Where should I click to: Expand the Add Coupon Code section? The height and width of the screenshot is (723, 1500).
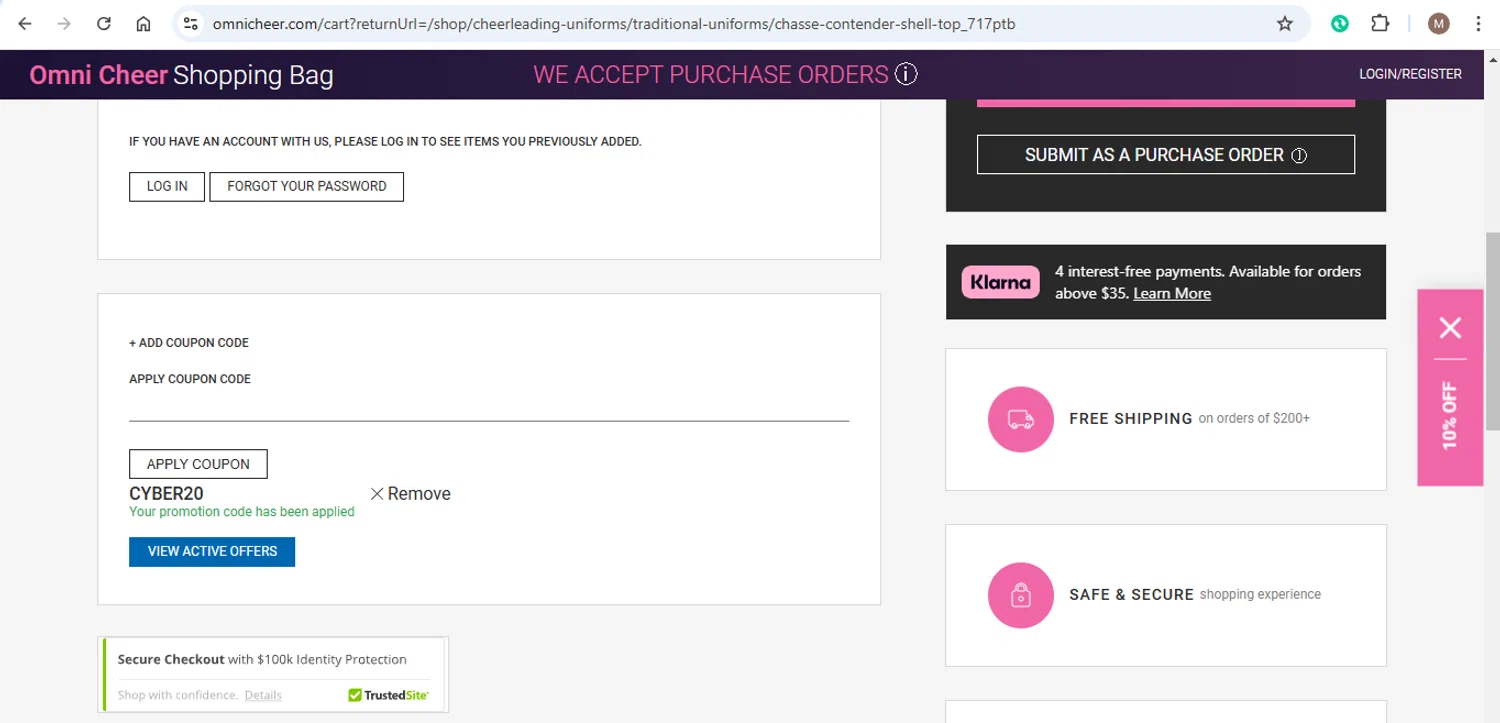189,343
